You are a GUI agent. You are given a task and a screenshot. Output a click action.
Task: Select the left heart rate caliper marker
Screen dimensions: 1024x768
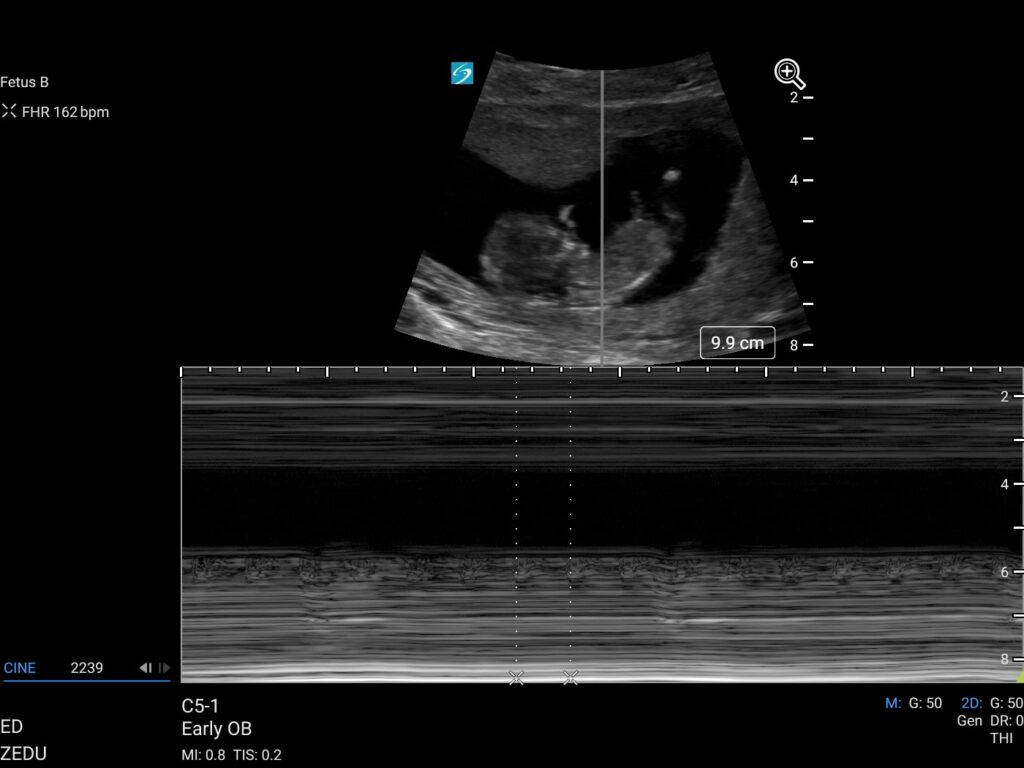tap(516, 678)
